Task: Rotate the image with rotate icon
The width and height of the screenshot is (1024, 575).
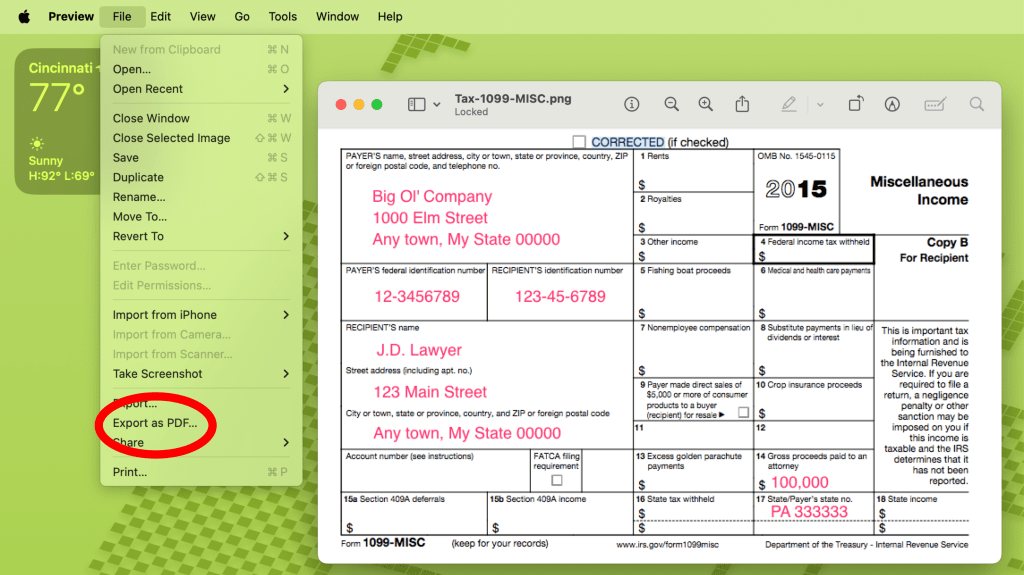Action: 856,104
